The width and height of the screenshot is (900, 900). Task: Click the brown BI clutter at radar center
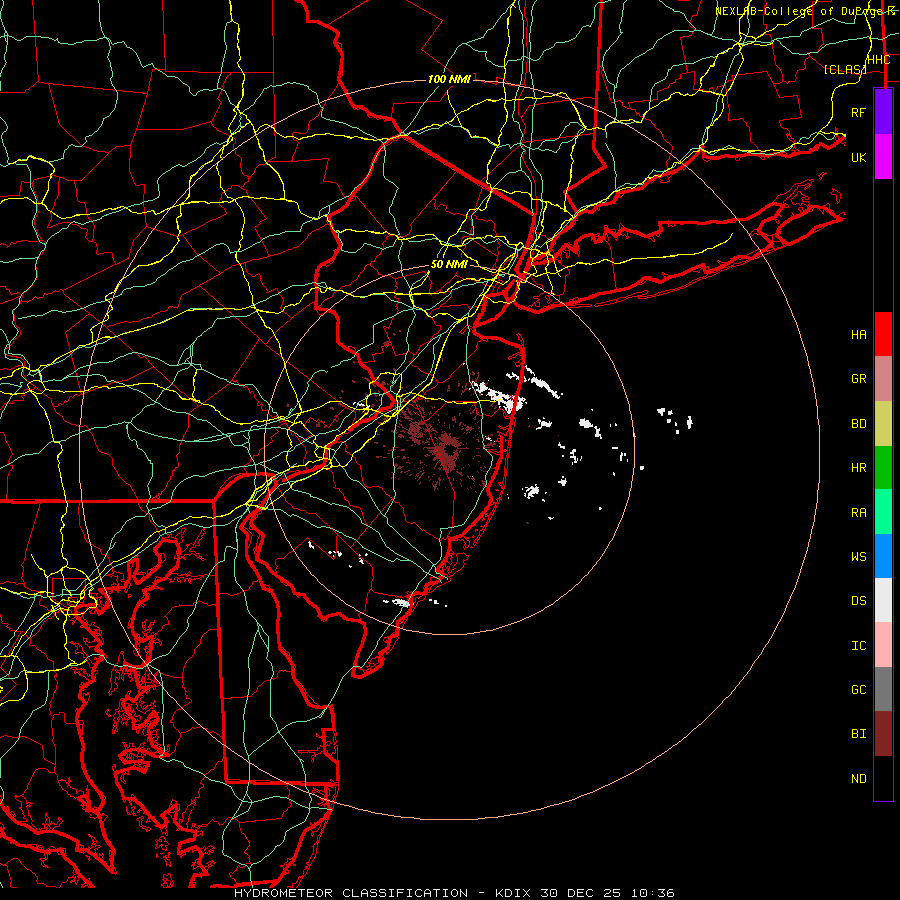tap(446, 451)
